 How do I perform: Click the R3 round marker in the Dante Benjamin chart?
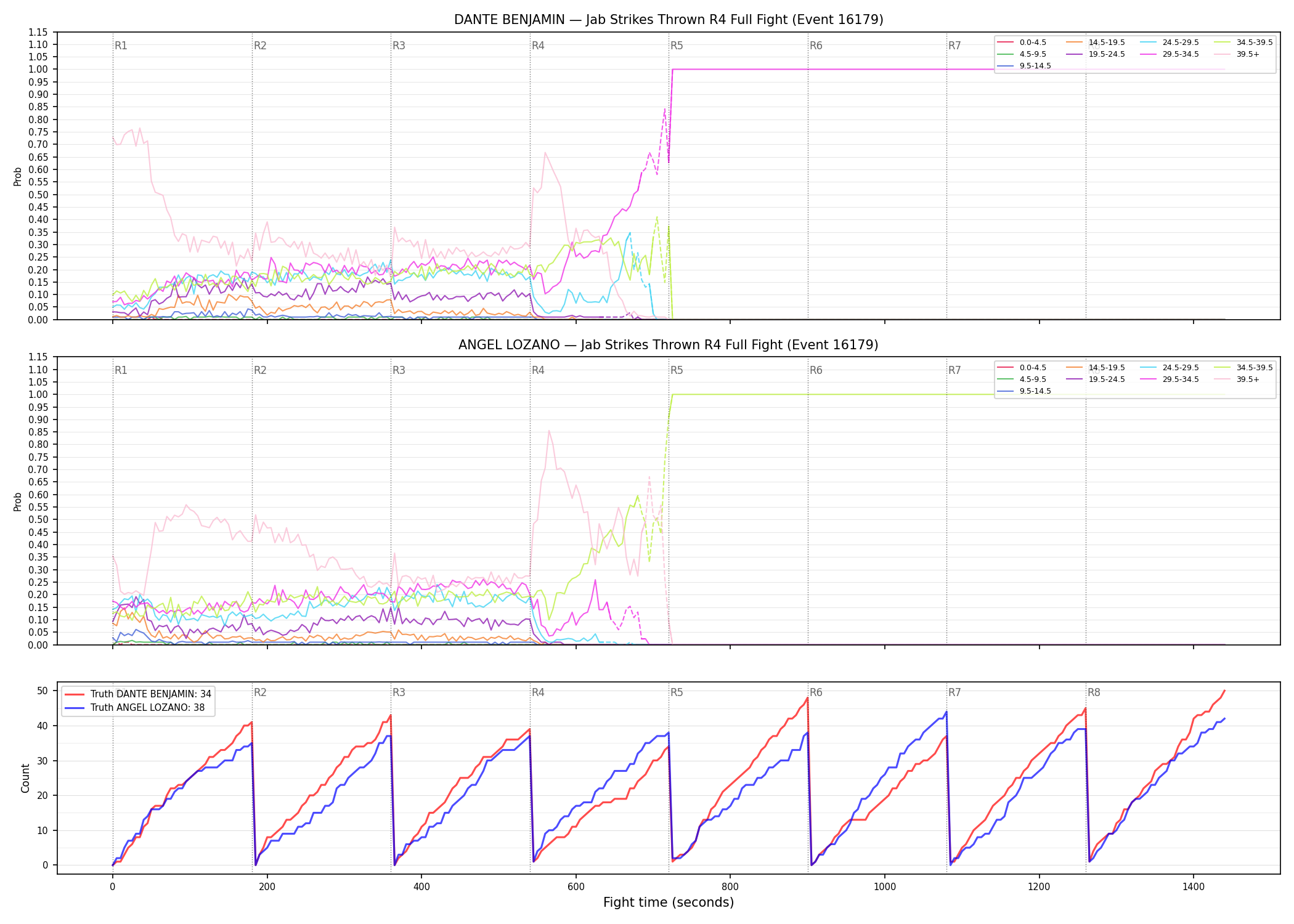point(399,46)
